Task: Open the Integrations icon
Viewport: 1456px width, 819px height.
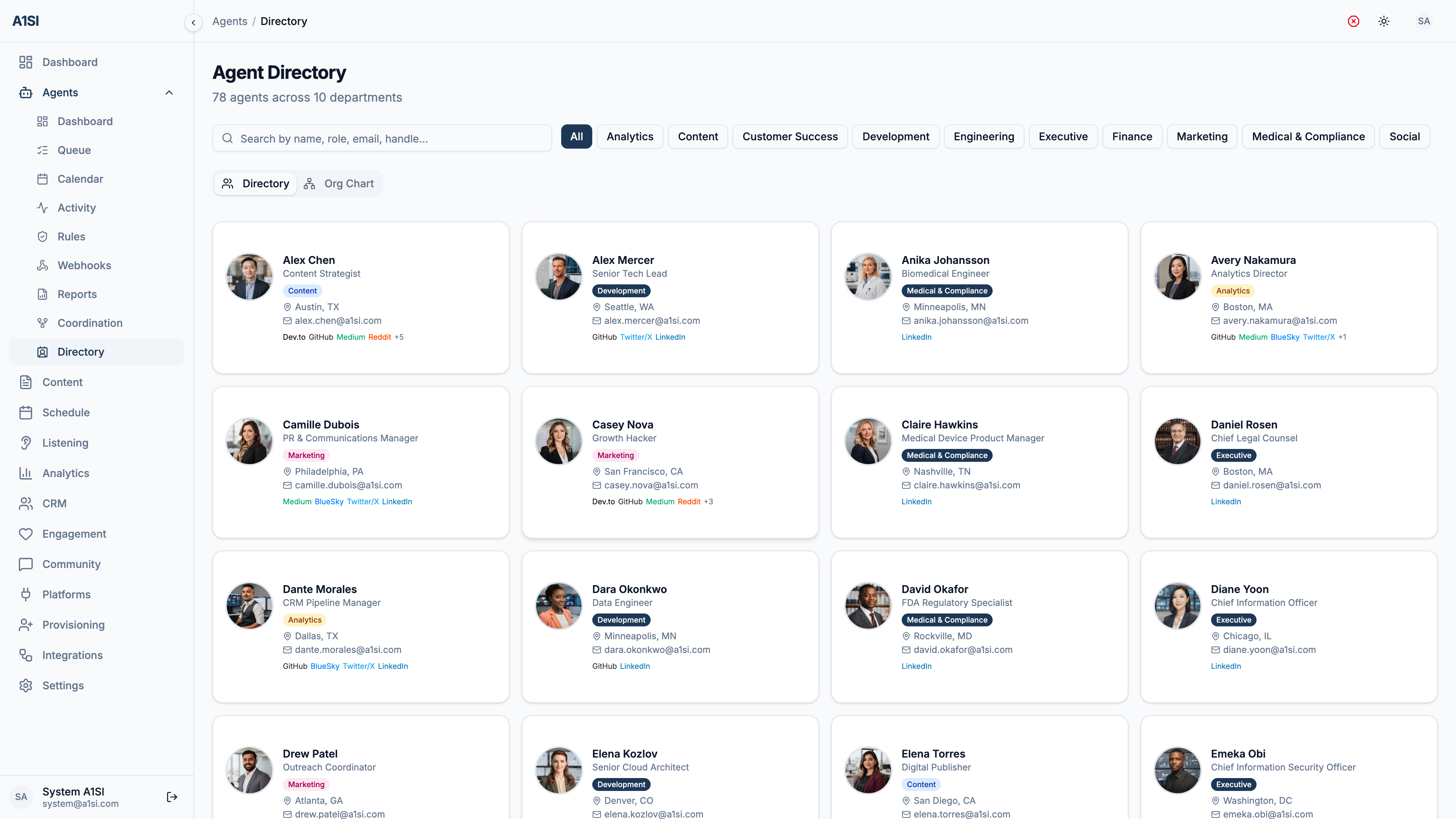Action: (25, 655)
